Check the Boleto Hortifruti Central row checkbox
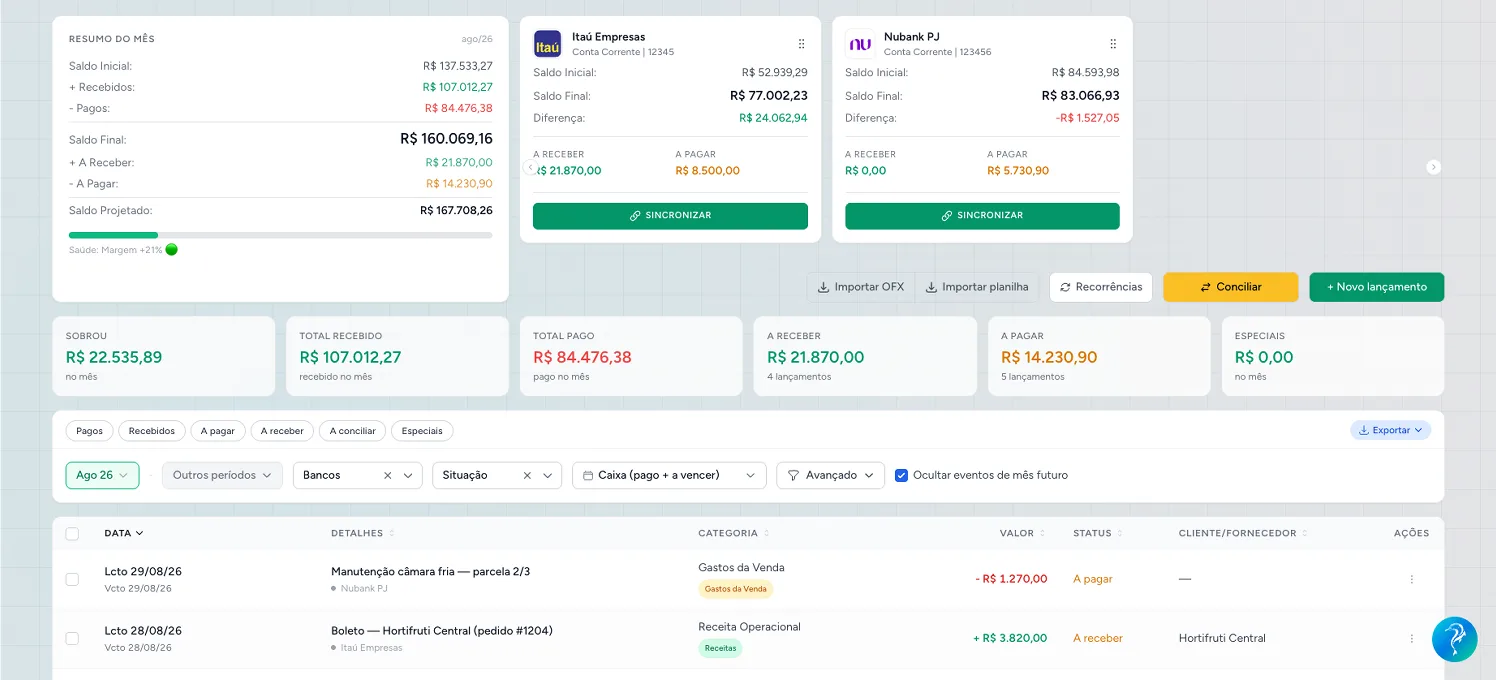This screenshot has height=680, width=1496. tap(72, 638)
